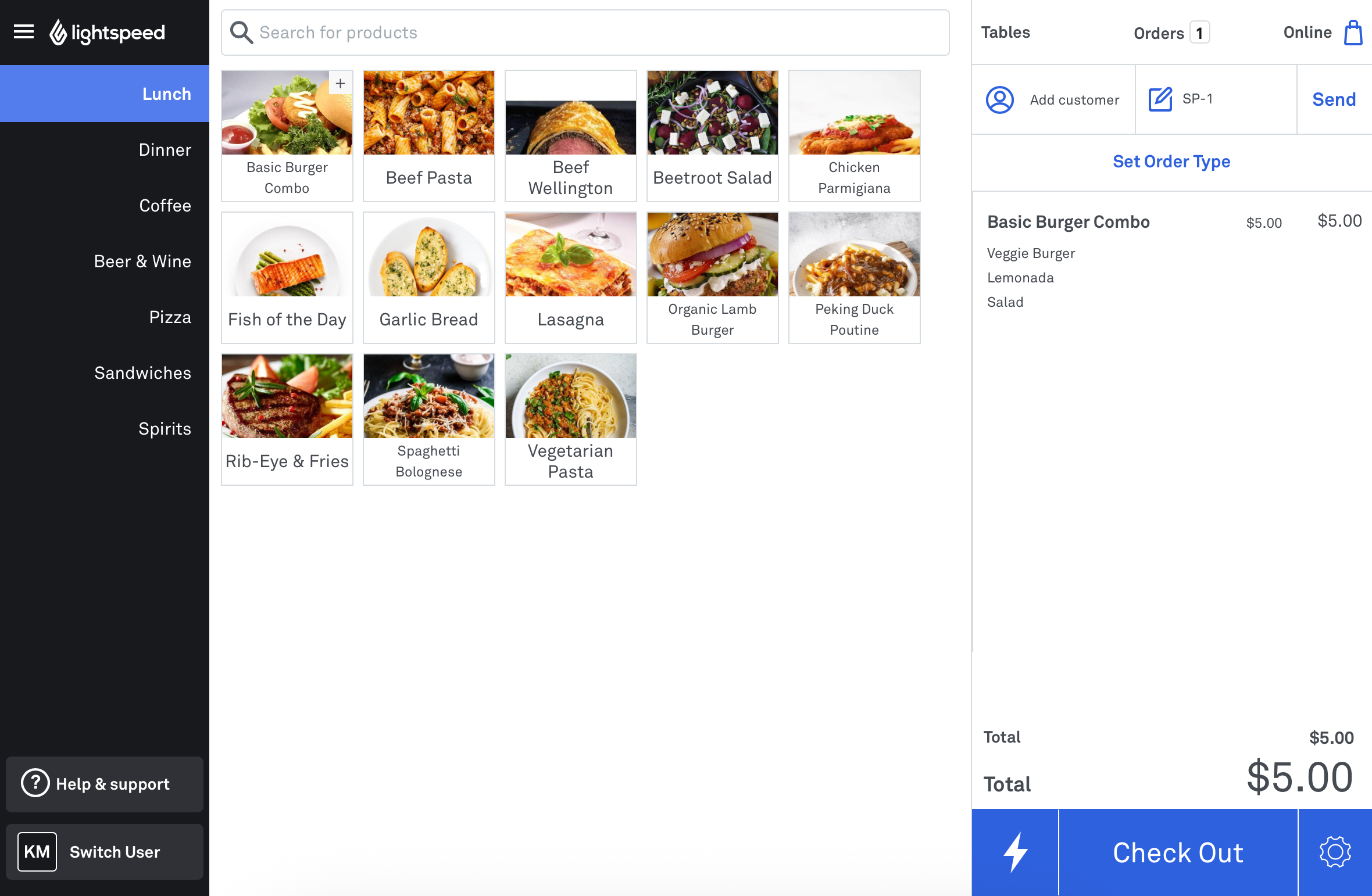Screen dimensions: 1372x896
Task: Add Vegetarian Pasta to the order
Action: 571,420
